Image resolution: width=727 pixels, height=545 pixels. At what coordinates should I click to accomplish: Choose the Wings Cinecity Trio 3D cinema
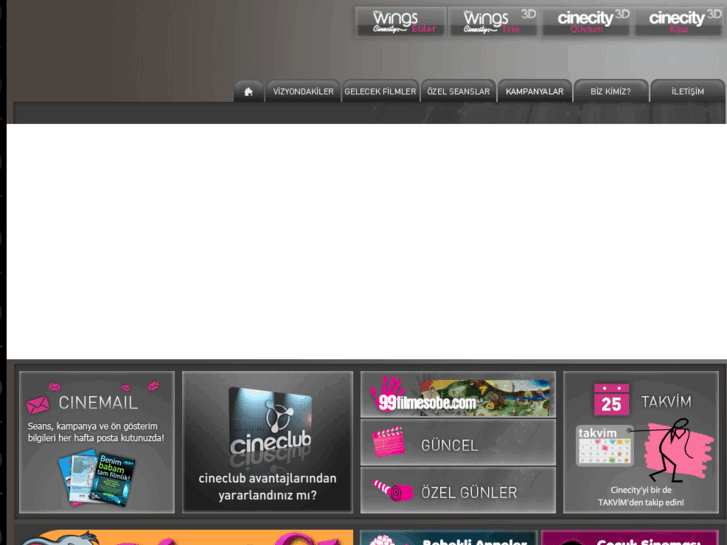tap(493, 22)
